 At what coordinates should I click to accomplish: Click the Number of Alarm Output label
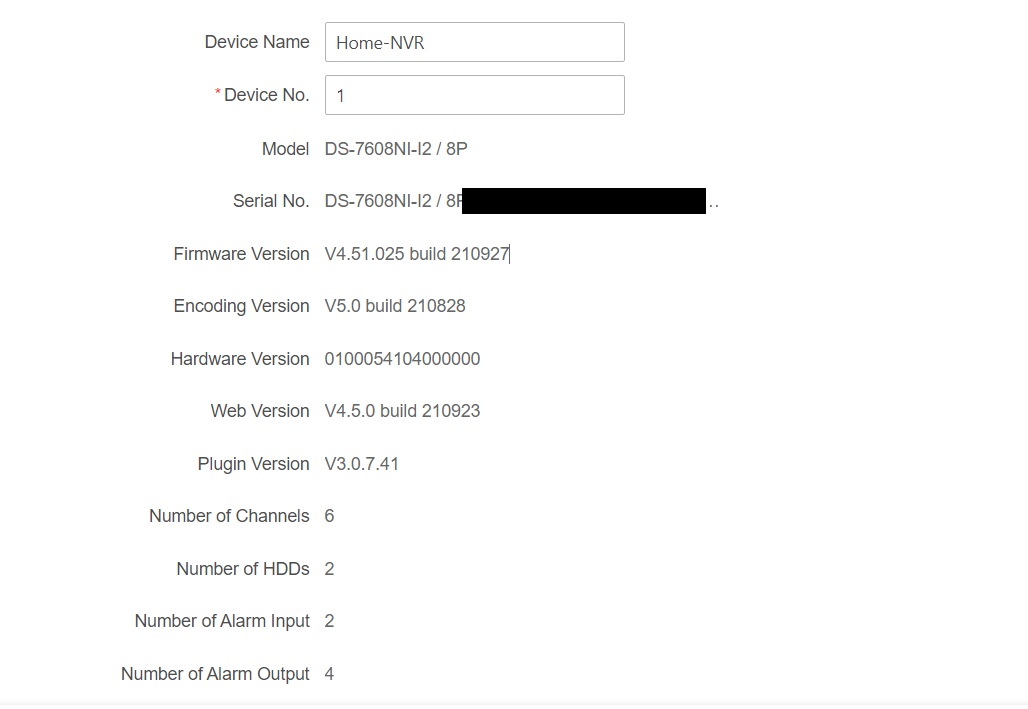[215, 674]
